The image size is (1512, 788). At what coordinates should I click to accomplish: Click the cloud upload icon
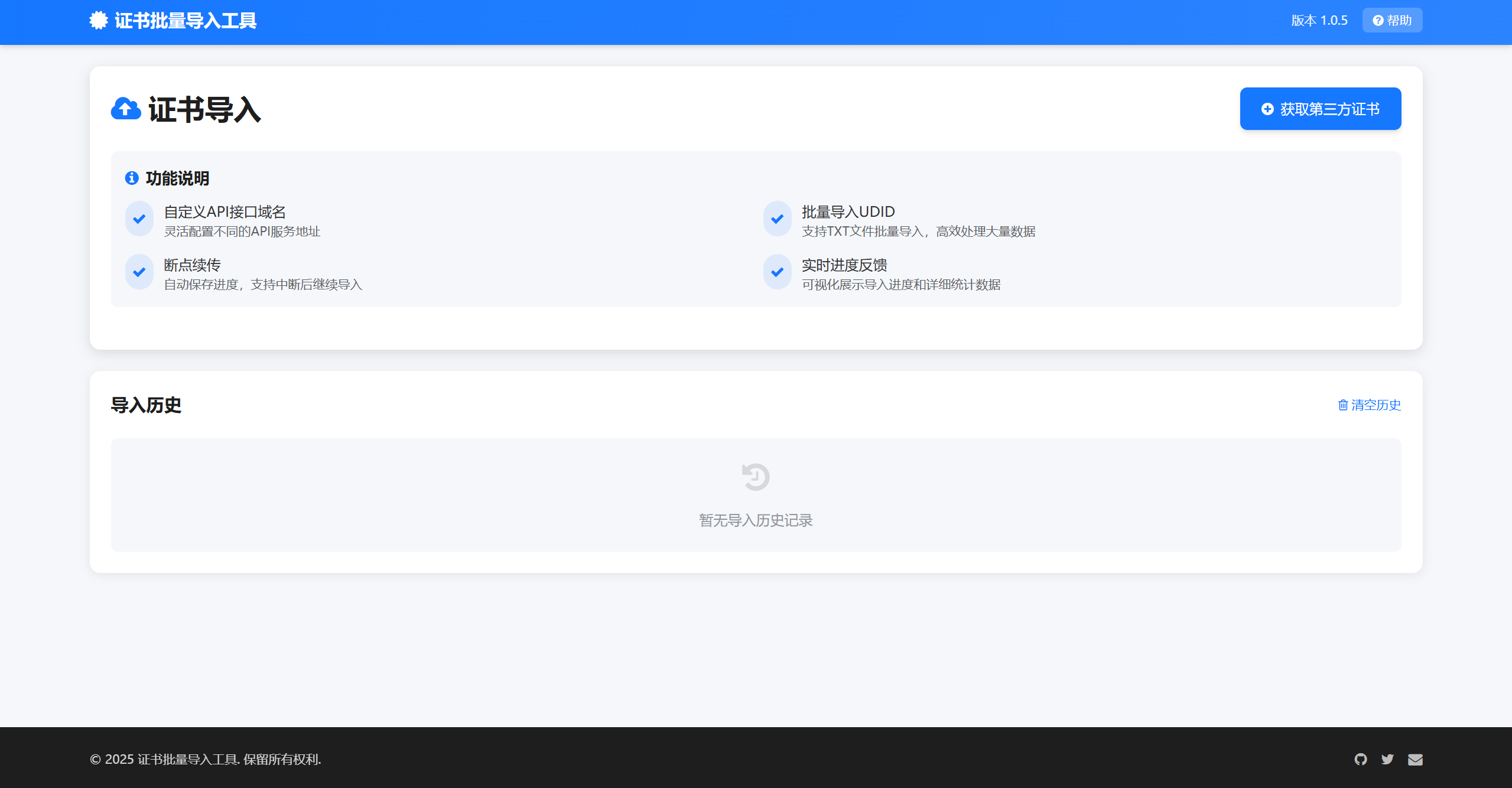[x=126, y=109]
